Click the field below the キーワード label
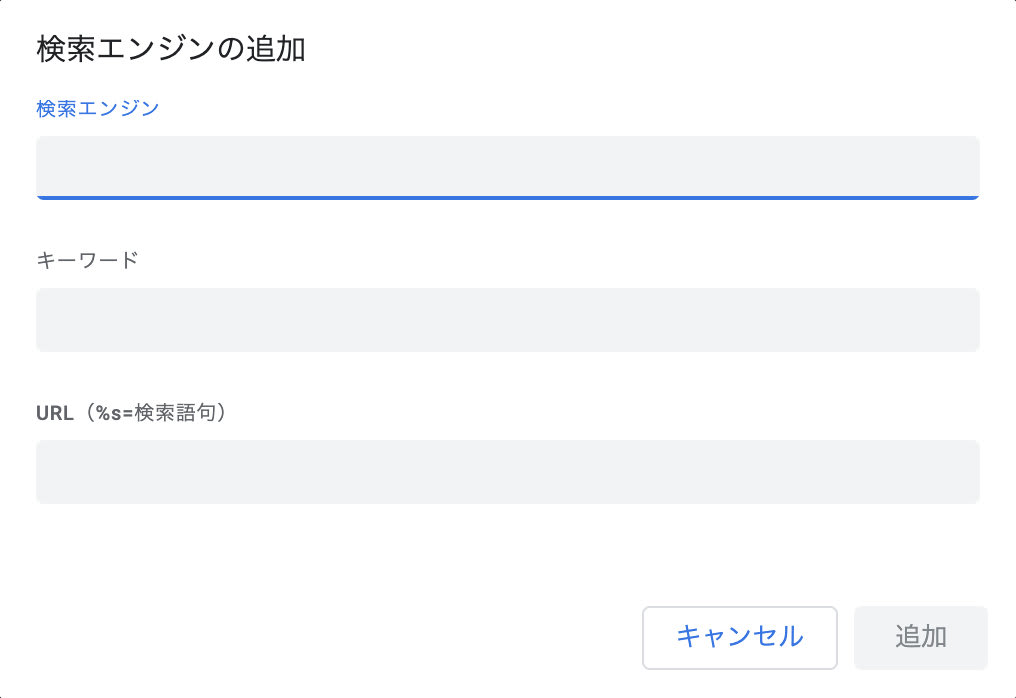1016x698 pixels. 507,320
